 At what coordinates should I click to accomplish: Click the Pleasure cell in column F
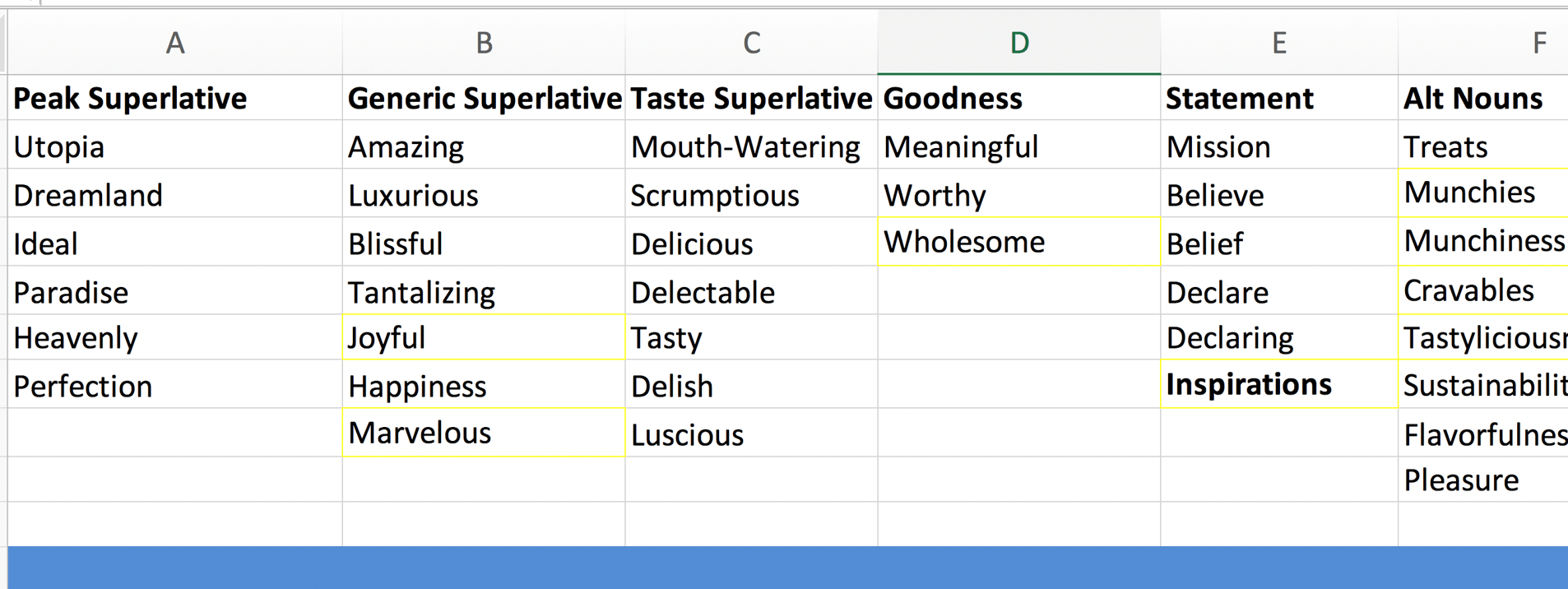[x=1483, y=480]
